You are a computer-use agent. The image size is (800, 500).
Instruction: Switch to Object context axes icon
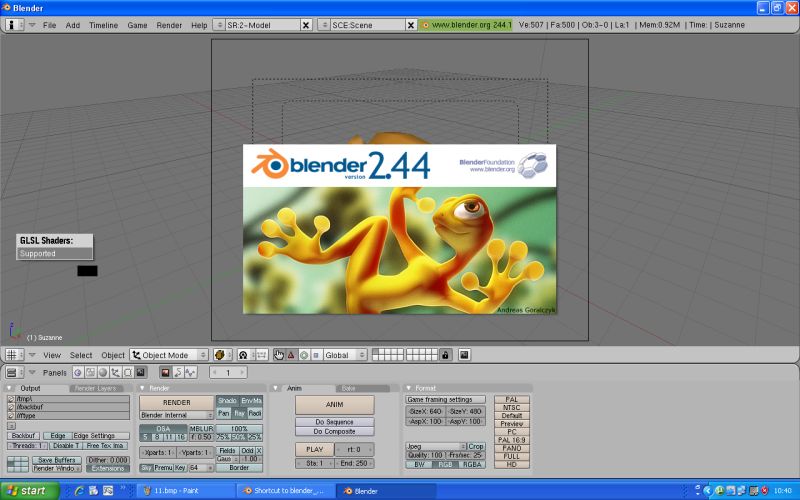(x=116, y=372)
